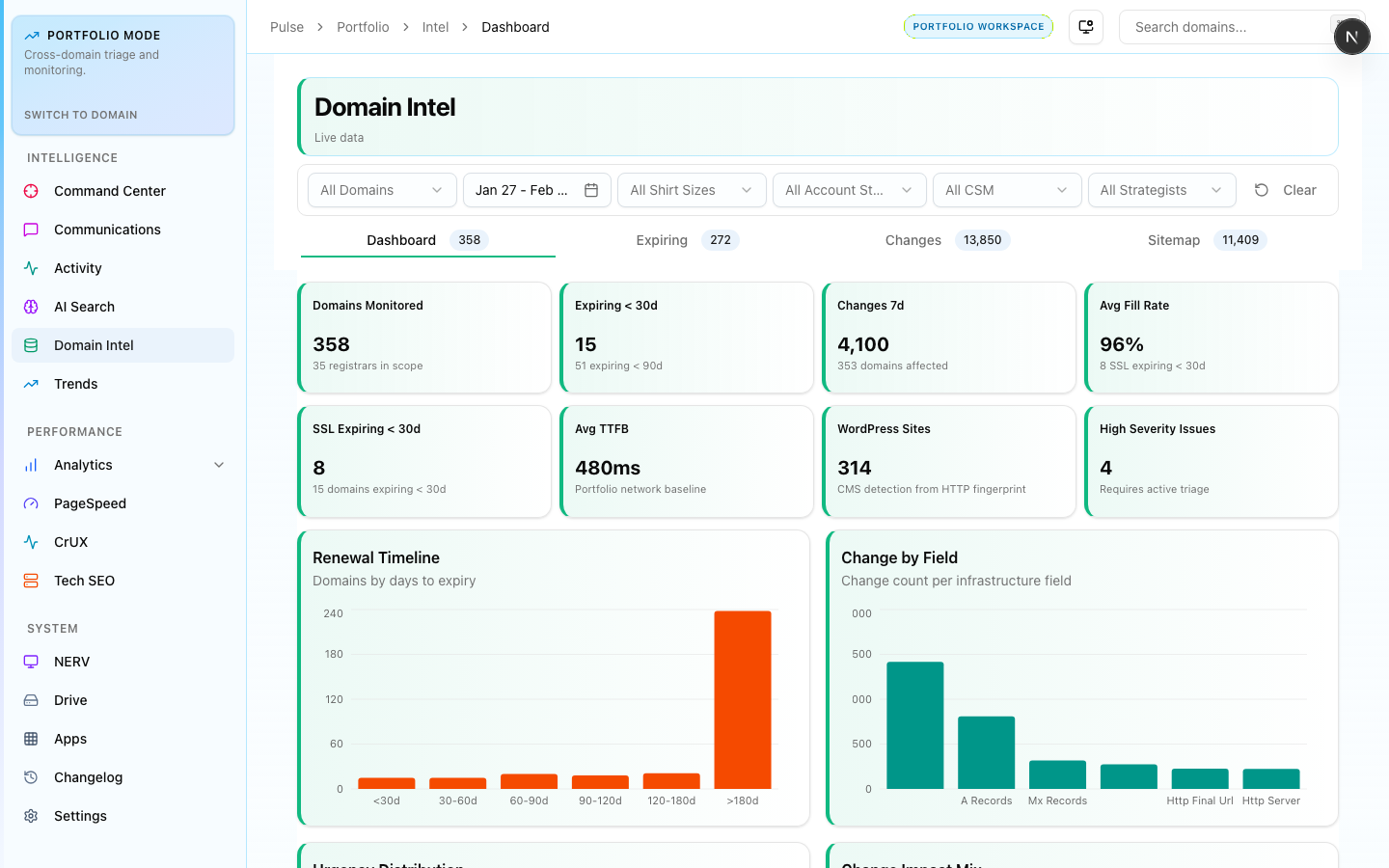Expand the Analytics submenu chevron
The image size is (1389, 868).
pyautogui.click(x=219, y=465)
